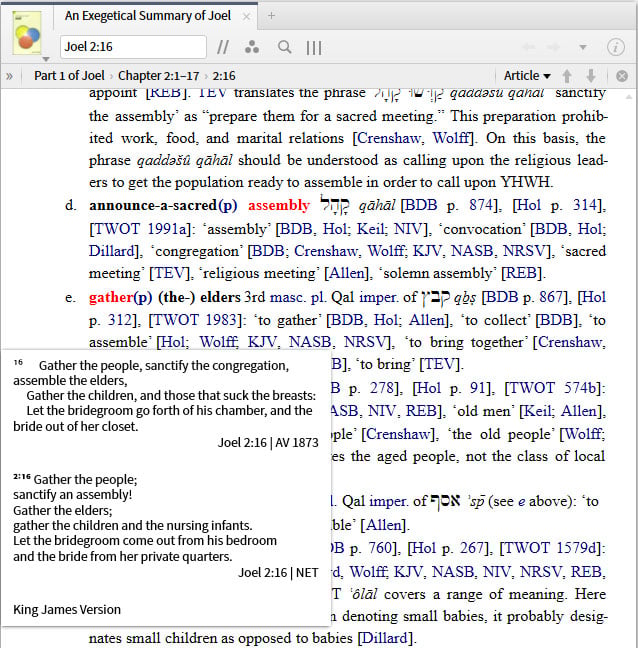
Task: Select the An Exegetical Summary of Joel tab
Action: coord(148,16)
